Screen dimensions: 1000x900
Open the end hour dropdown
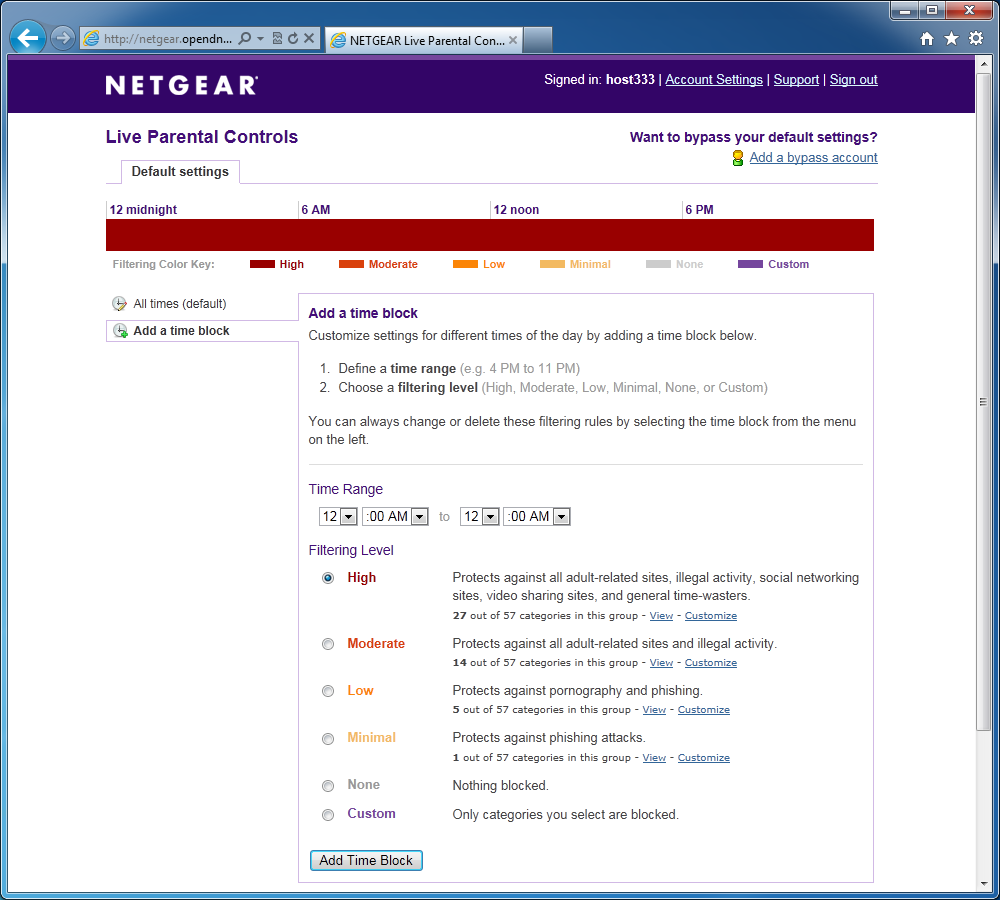[x=480, y=517]
